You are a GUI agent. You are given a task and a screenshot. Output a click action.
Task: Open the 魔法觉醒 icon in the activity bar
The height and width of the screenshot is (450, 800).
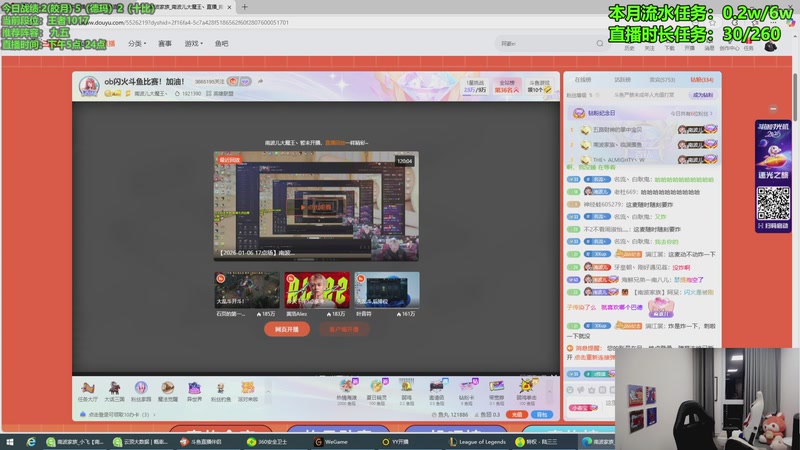(x=167, y=391)
